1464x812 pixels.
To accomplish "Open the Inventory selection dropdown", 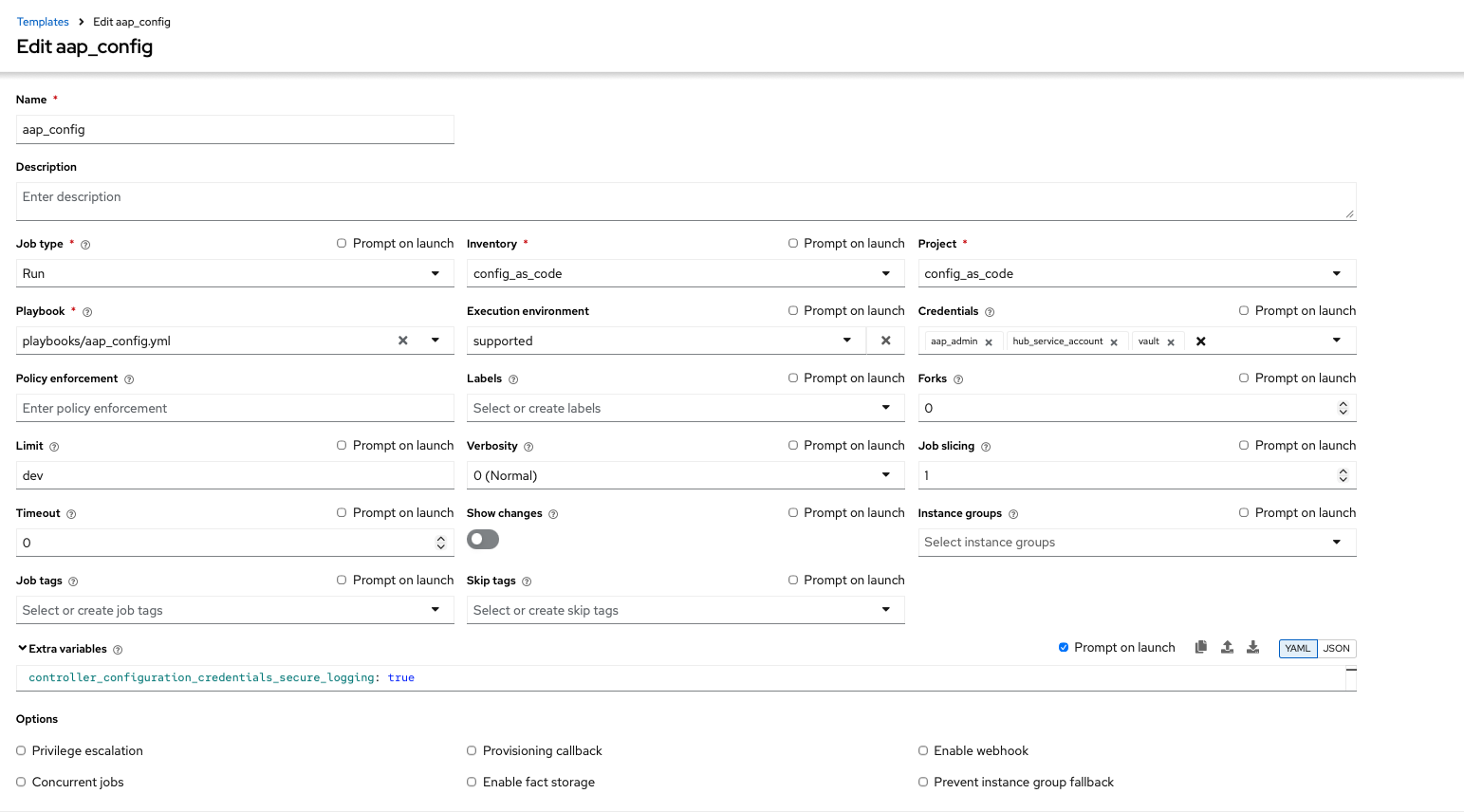I will click(885, 272).
